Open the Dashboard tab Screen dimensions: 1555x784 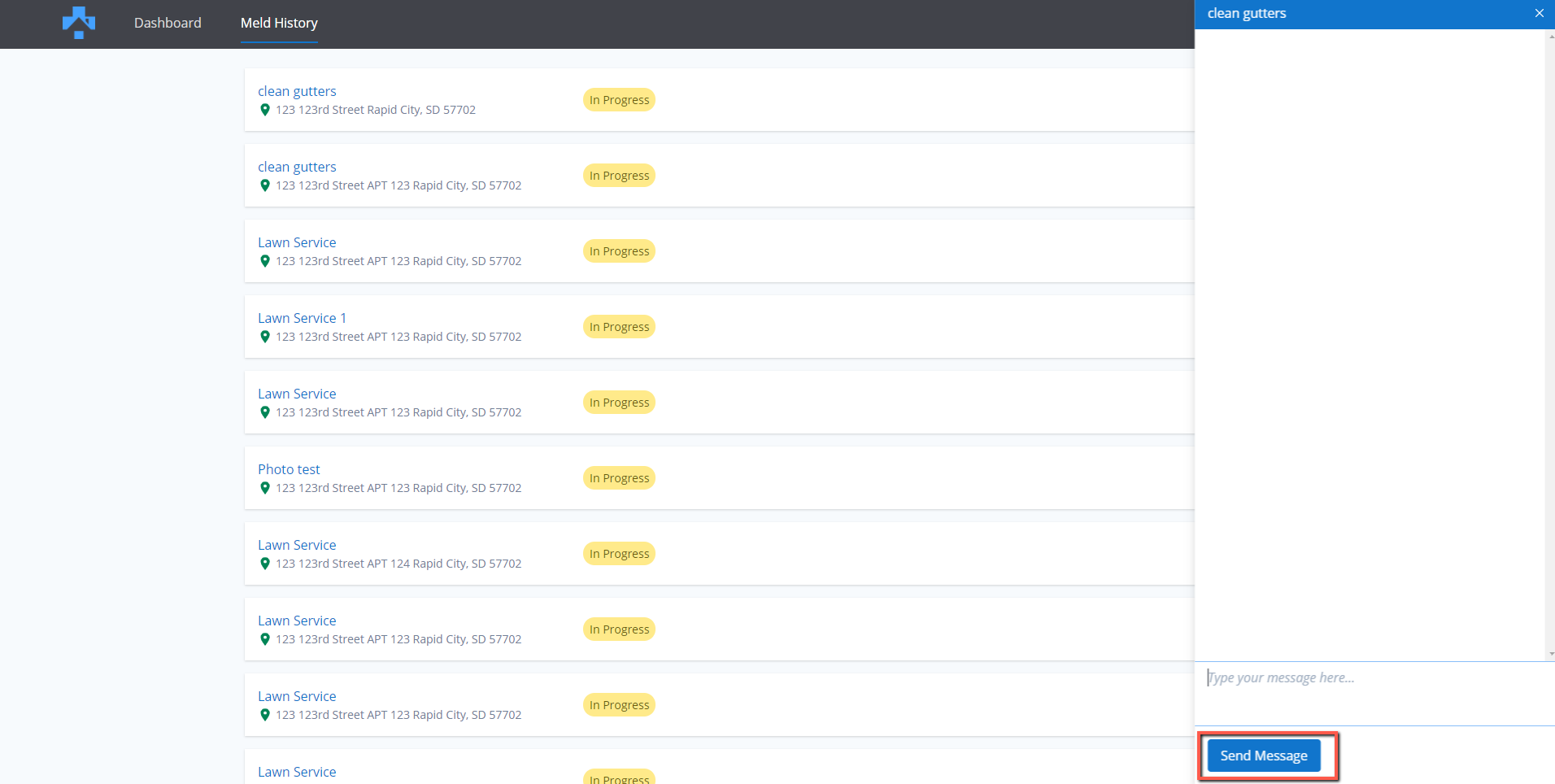(168, 23)
